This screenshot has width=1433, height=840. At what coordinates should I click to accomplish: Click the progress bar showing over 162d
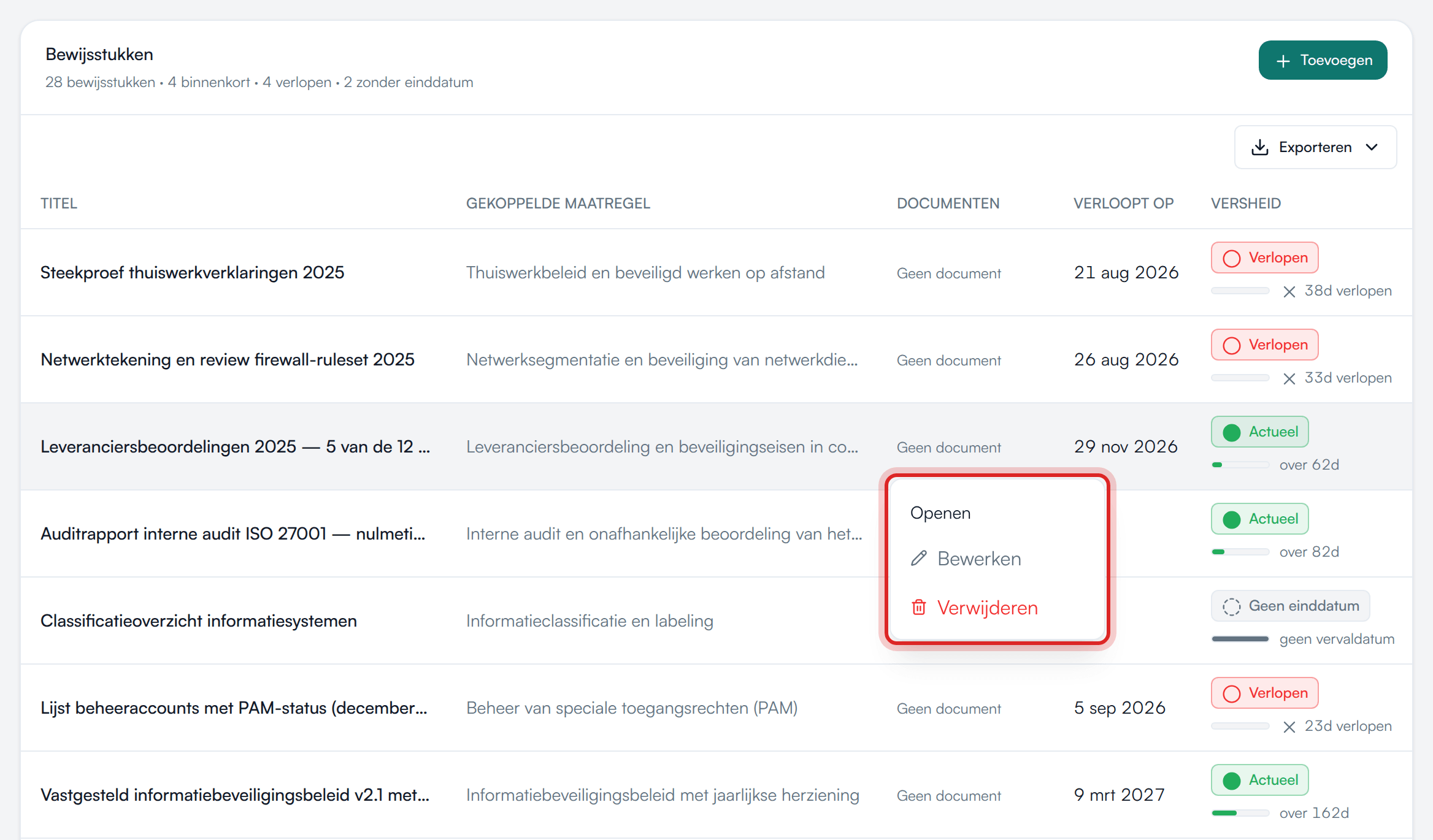click(x=1240, y=813)
